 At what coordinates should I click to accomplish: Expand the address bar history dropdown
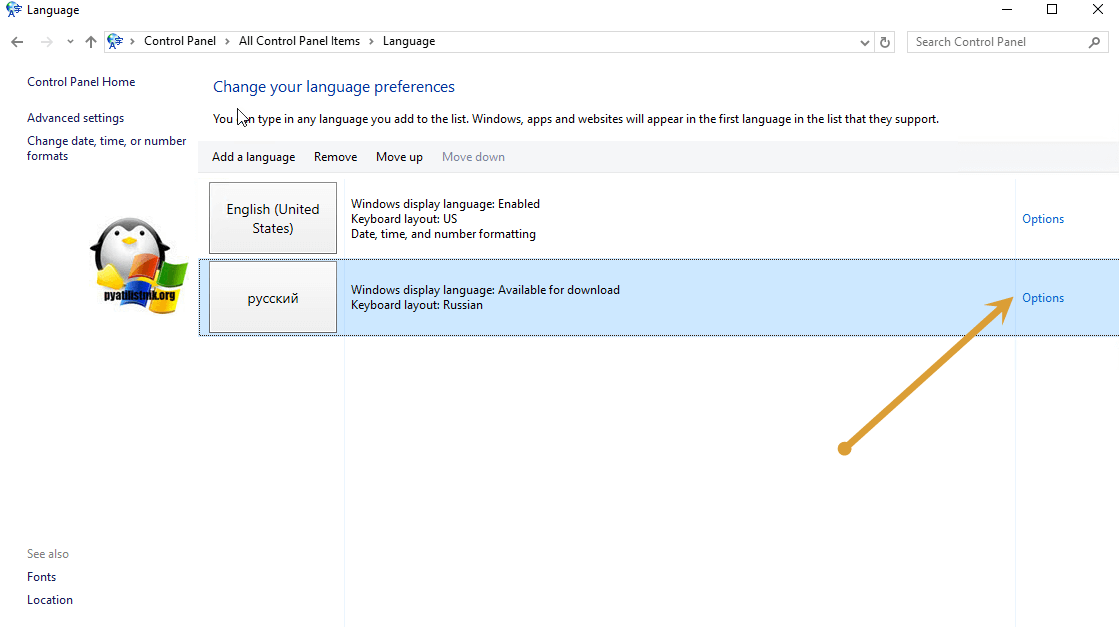click(865, 42)
